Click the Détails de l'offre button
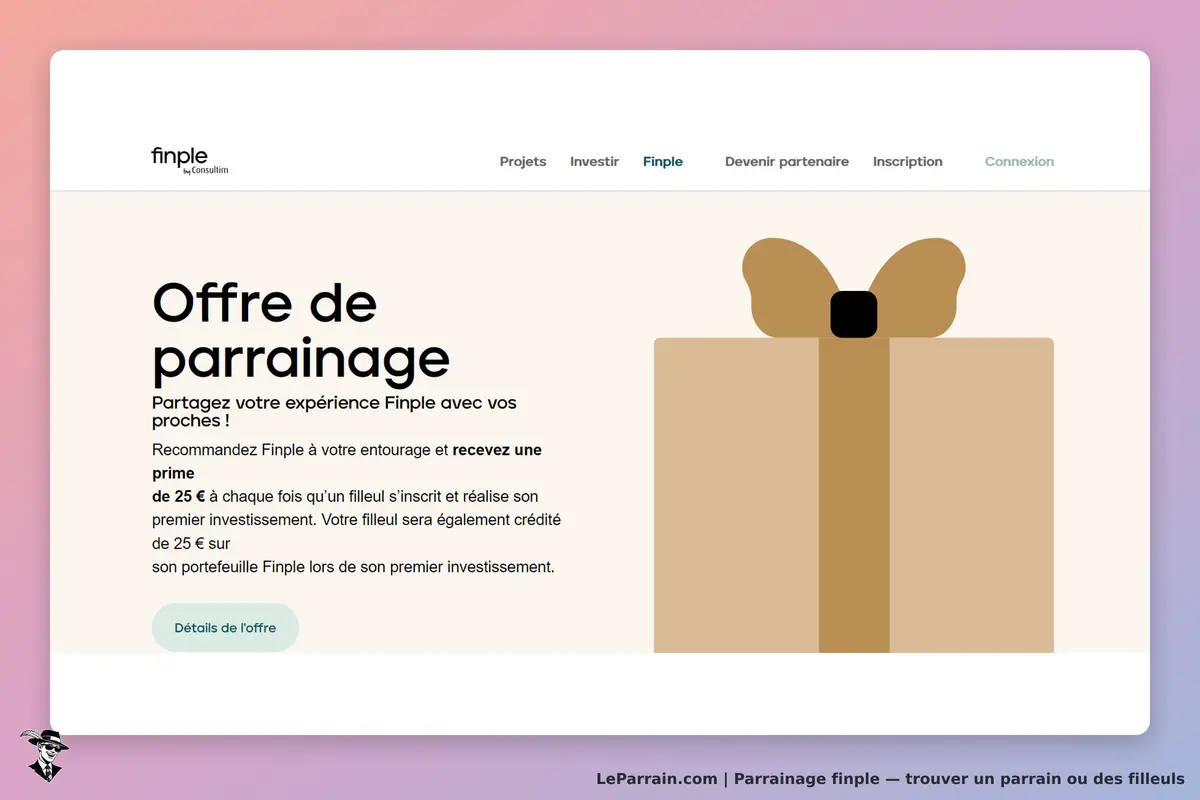1200x800 pixels. point(225,628)
